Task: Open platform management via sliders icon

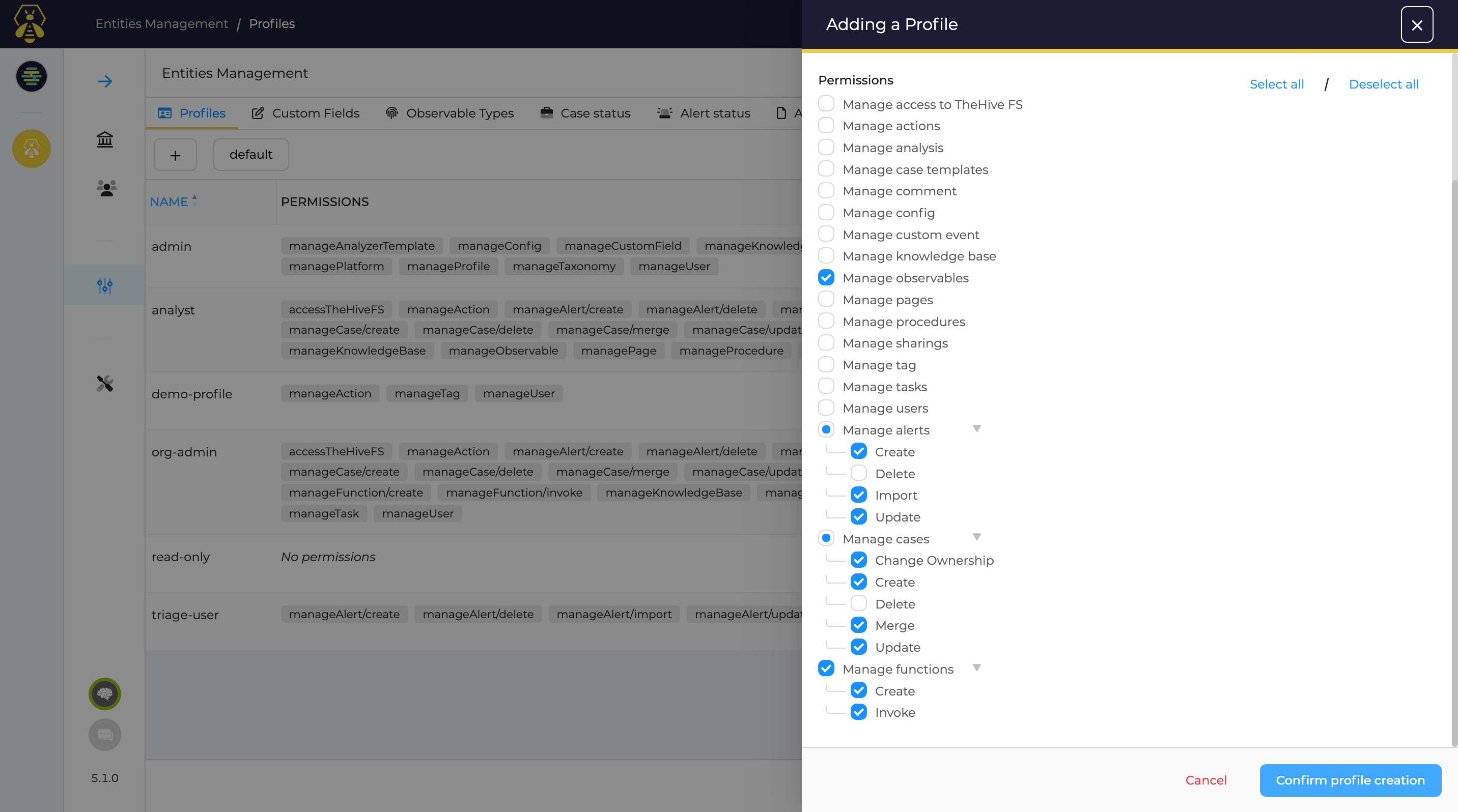Action: (105, 286)
